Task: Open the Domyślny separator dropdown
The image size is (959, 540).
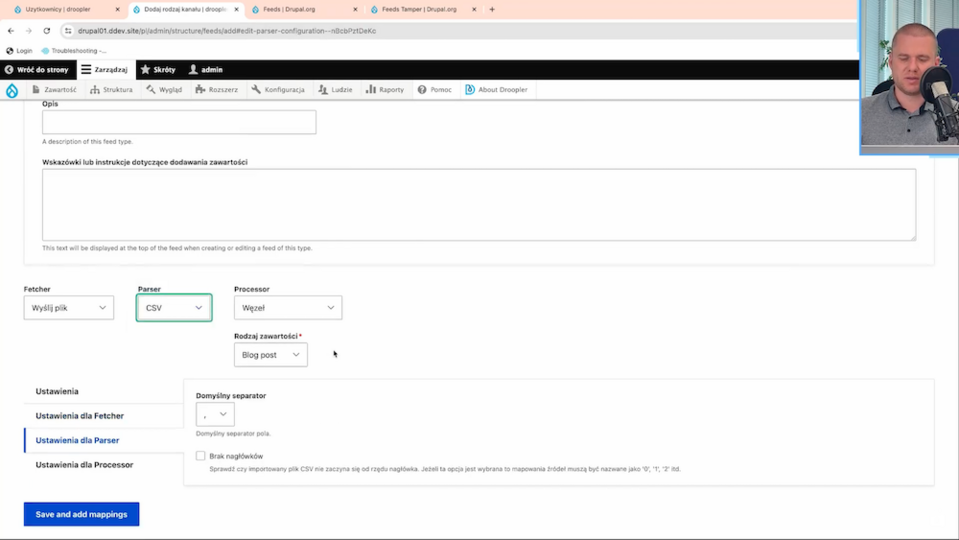Action: [x=215, y=414]
